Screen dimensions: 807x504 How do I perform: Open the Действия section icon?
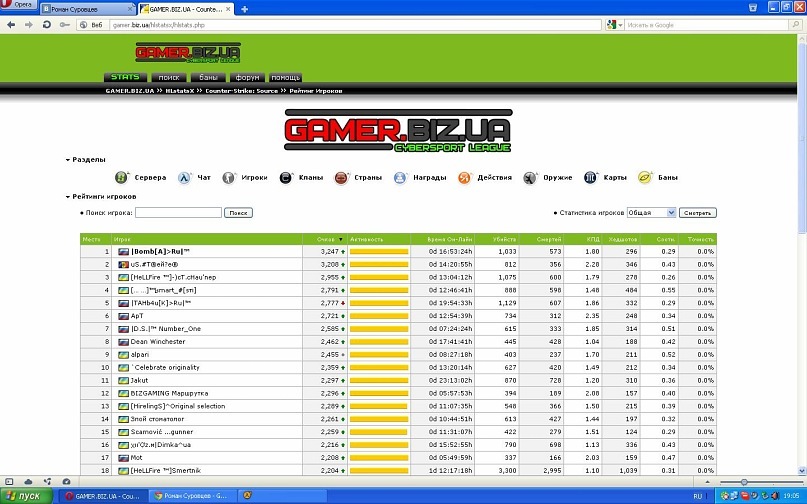point(464,178)
